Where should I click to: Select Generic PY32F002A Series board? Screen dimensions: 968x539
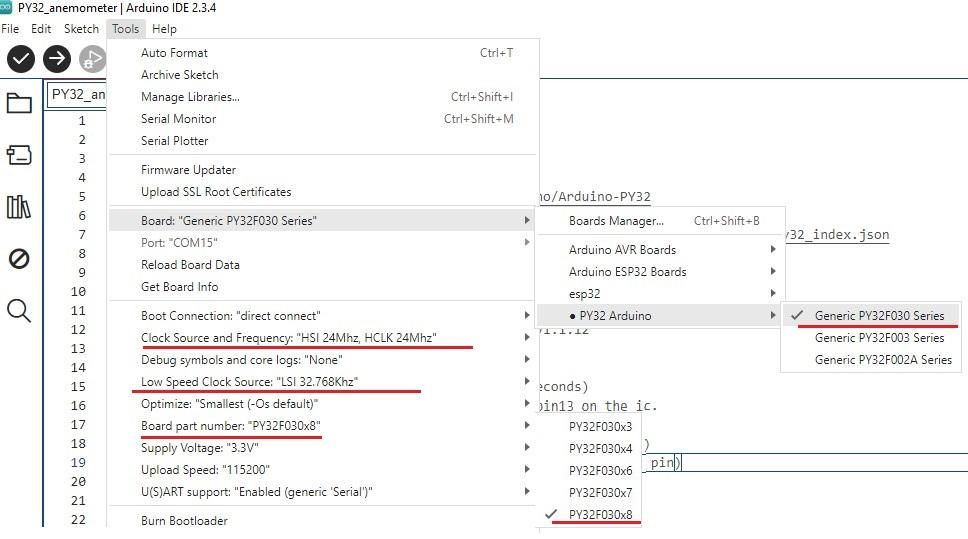pyautogui.click(x=871, y=360)
